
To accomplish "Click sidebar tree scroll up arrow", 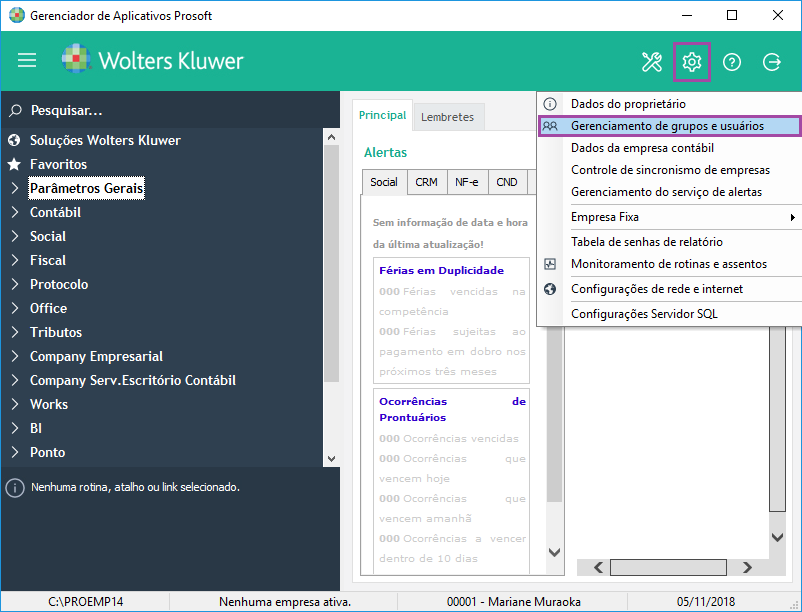I will click(331, 137).
